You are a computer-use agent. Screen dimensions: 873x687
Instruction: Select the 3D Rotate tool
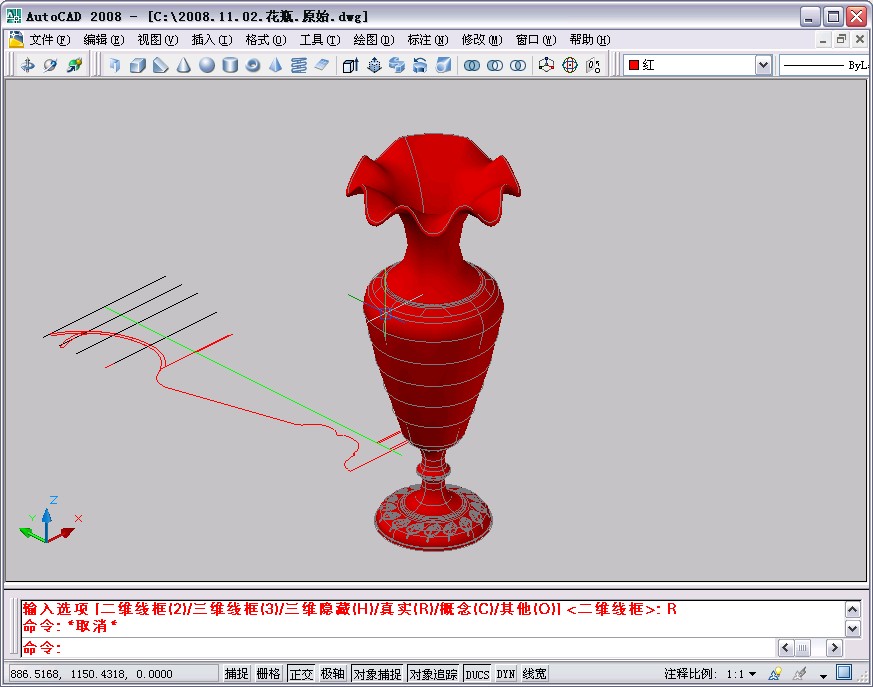tap(570, 65)
